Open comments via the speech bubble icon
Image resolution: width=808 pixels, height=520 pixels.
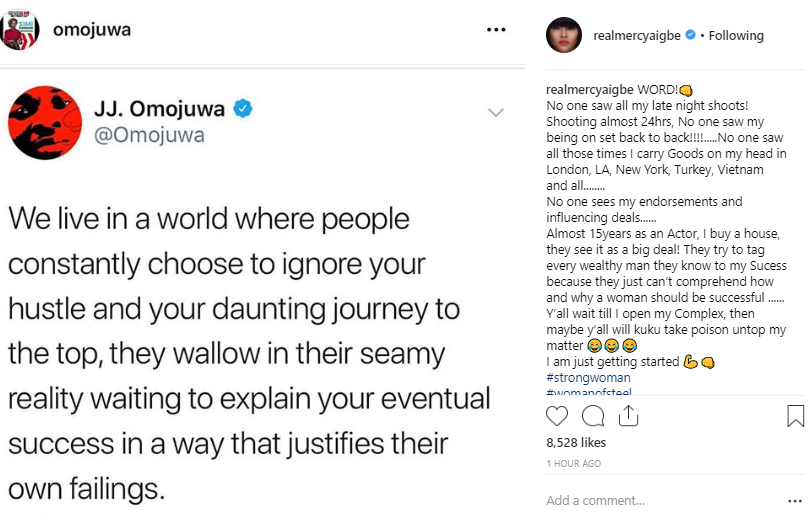[x=593, y=414]
